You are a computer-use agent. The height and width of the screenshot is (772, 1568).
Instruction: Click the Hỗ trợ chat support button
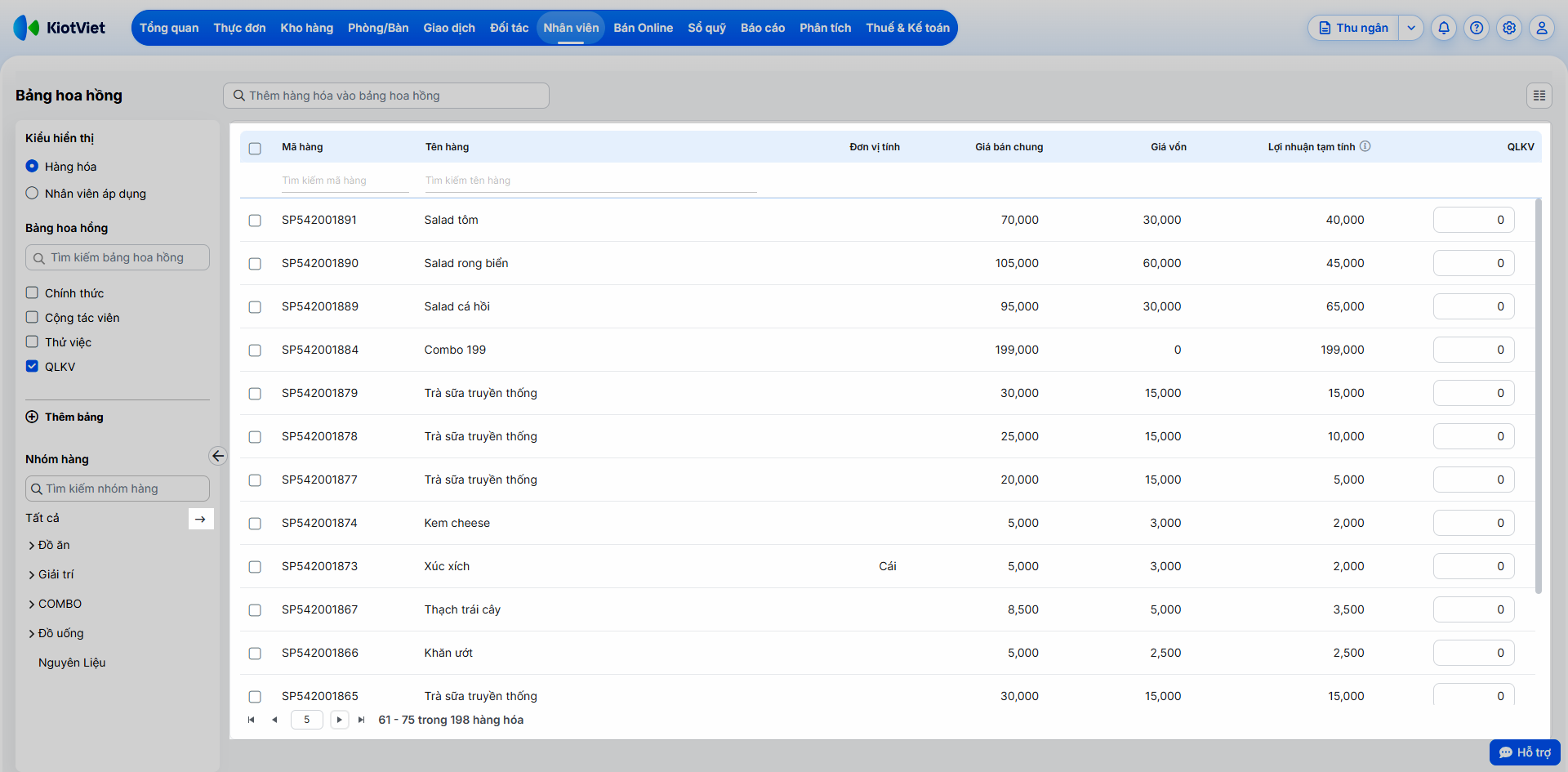(1525, 752)
